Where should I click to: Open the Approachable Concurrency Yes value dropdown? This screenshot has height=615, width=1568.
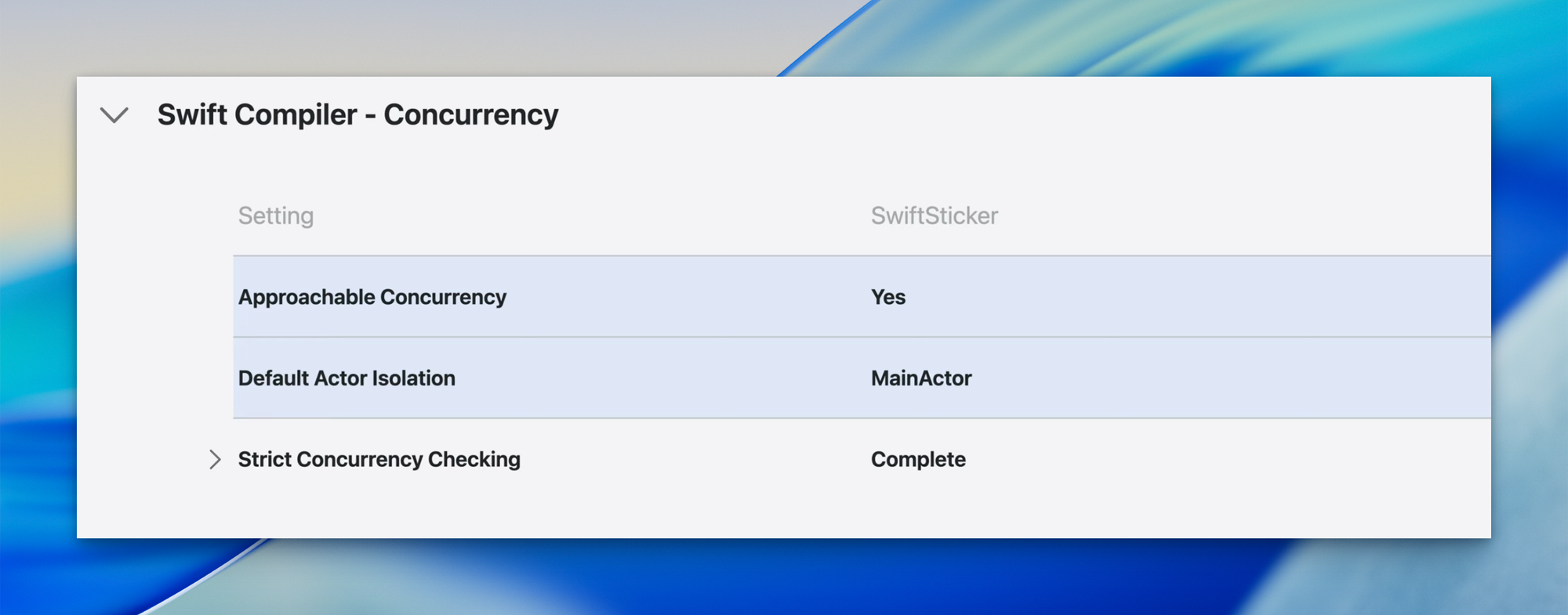[x=888, y=298]
